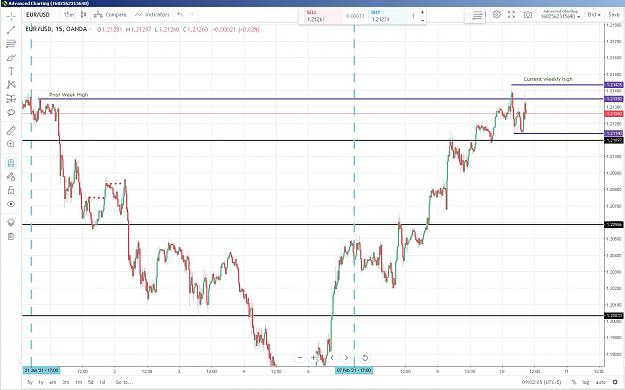The image size is (625, 390).
Task: Click the BUY 1.21274 button
Action: pos(388,16)
